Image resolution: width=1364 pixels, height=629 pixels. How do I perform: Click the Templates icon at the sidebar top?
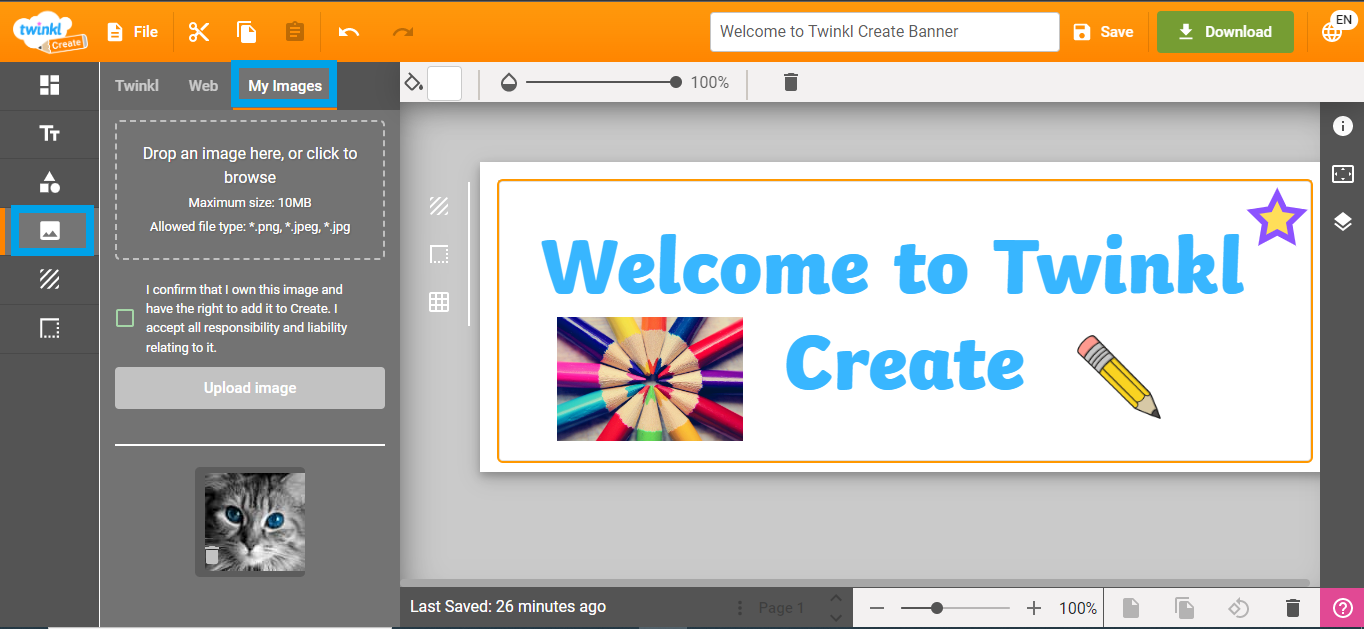click(x=50, y=86)
